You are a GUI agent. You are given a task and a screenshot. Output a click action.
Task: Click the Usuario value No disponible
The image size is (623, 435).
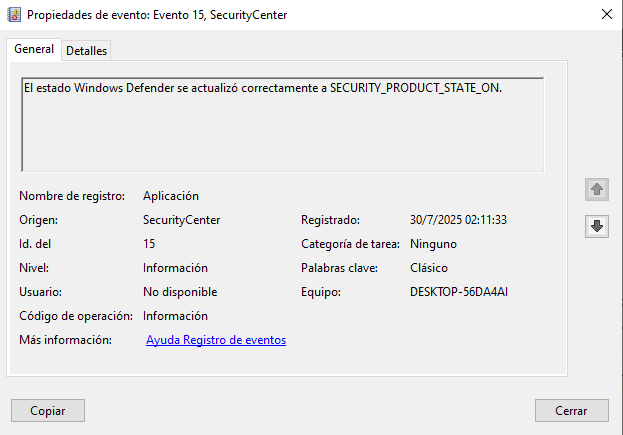coord(180,292)
